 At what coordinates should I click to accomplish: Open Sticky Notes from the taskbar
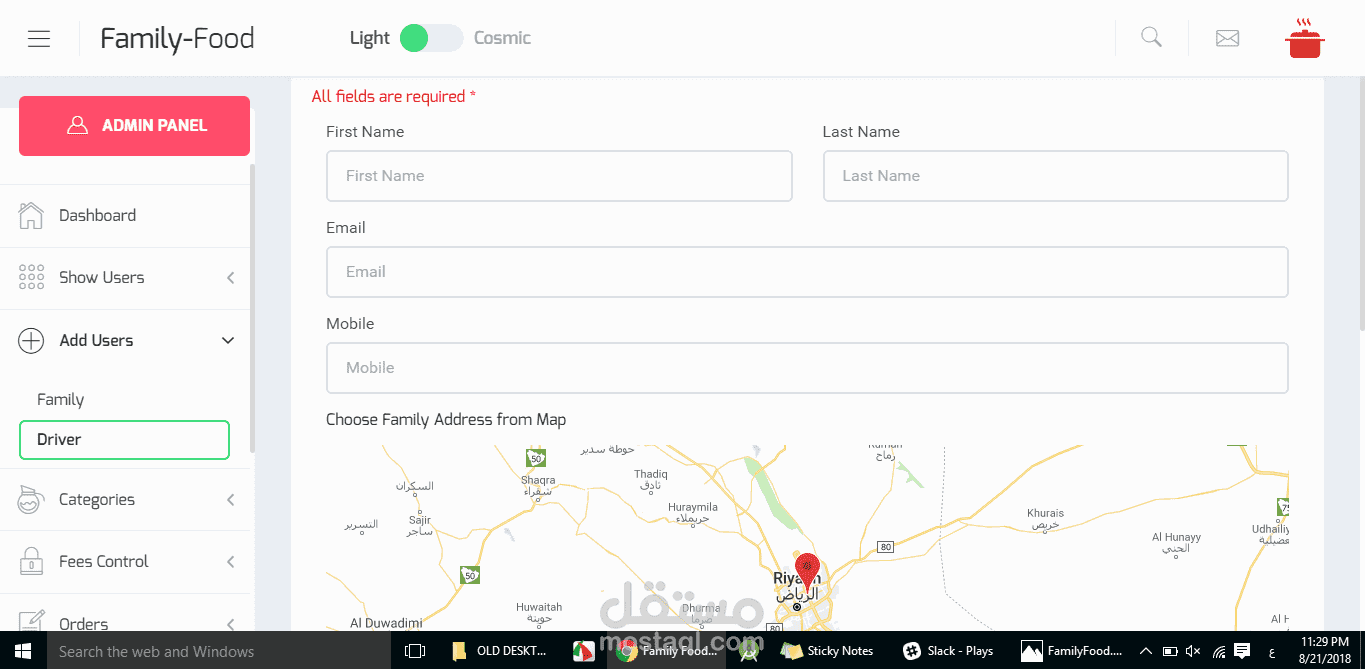tap(829, 651)
